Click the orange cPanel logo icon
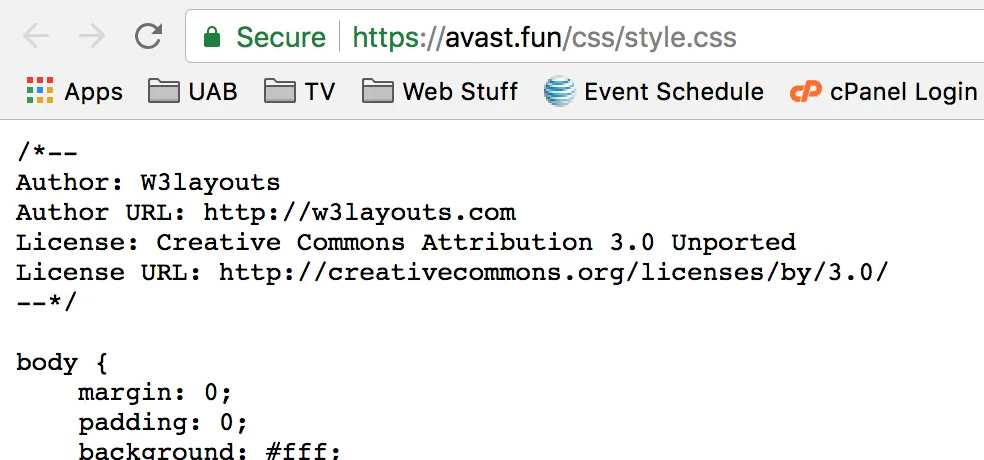 point(805,92)
